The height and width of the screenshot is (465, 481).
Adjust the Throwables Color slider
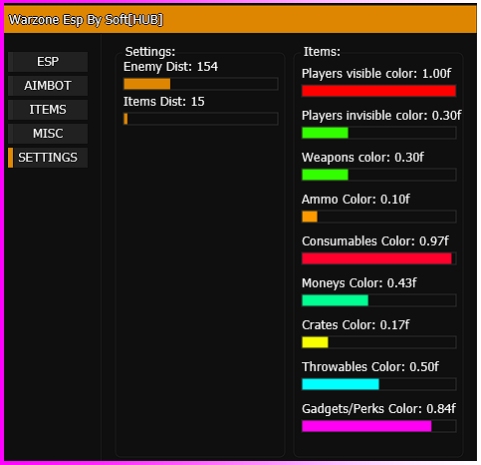click(x=379, y=384)
